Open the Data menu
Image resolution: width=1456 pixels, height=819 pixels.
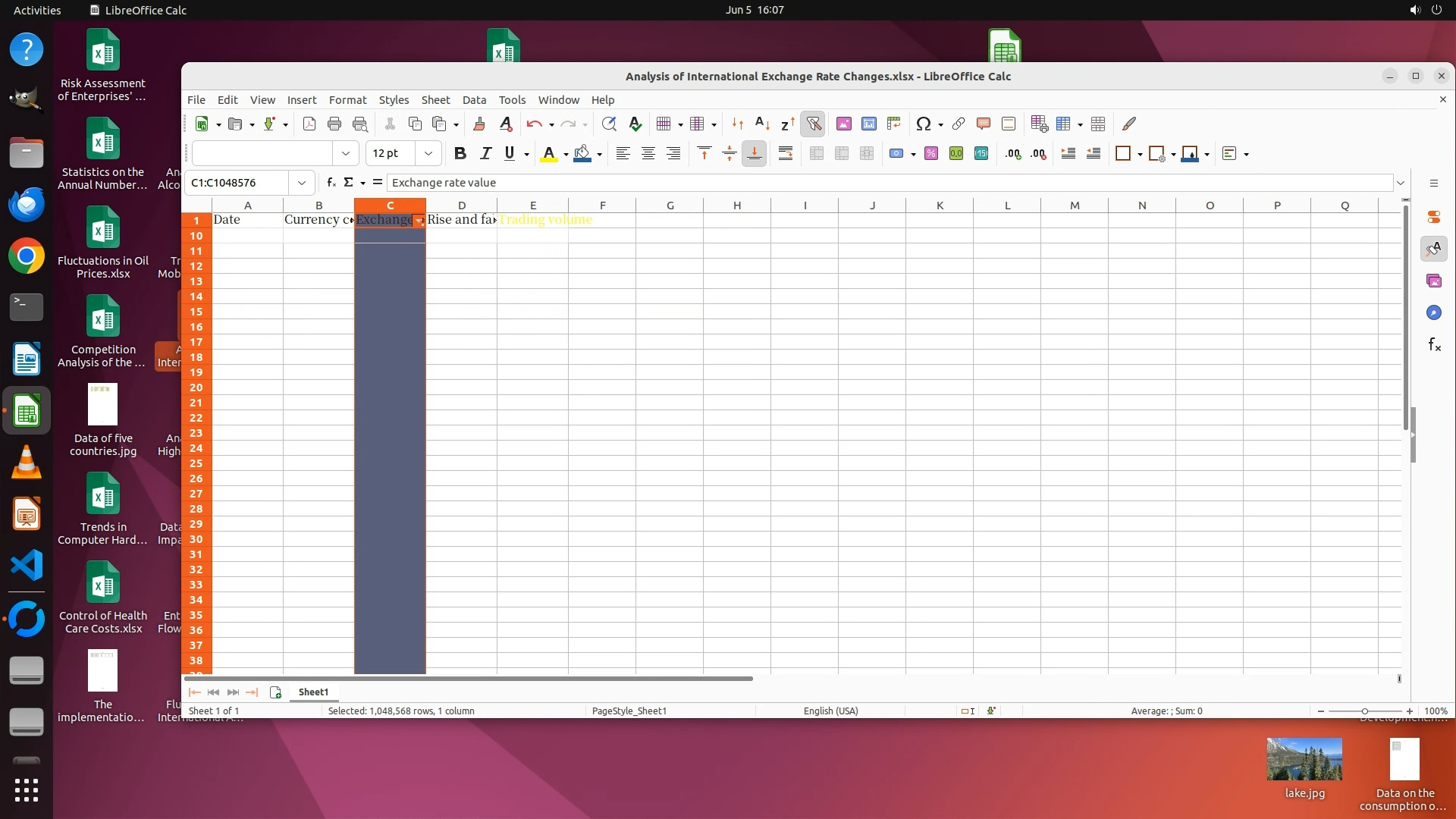coord(474,100)
